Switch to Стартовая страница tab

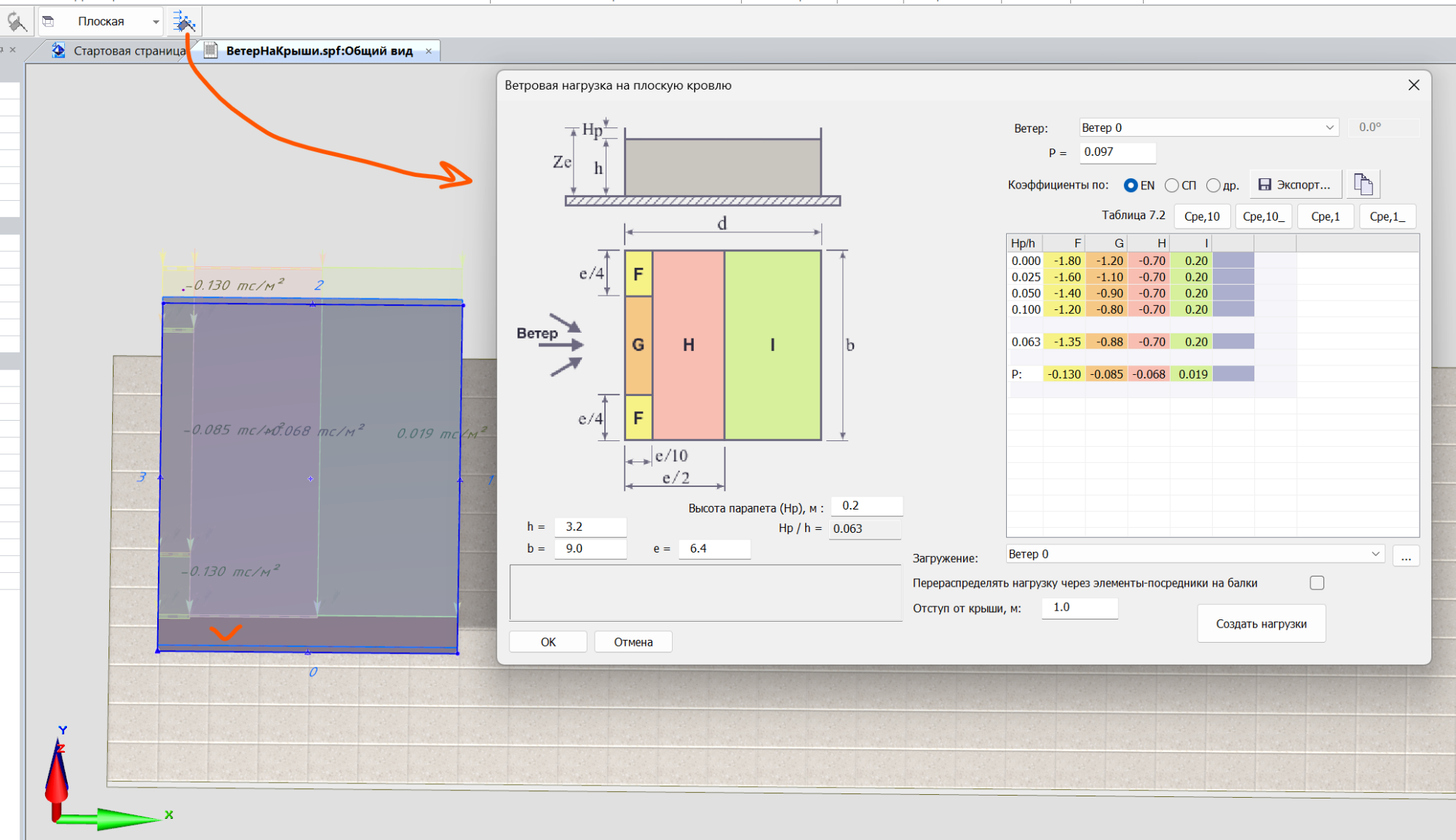click(129, 51)
